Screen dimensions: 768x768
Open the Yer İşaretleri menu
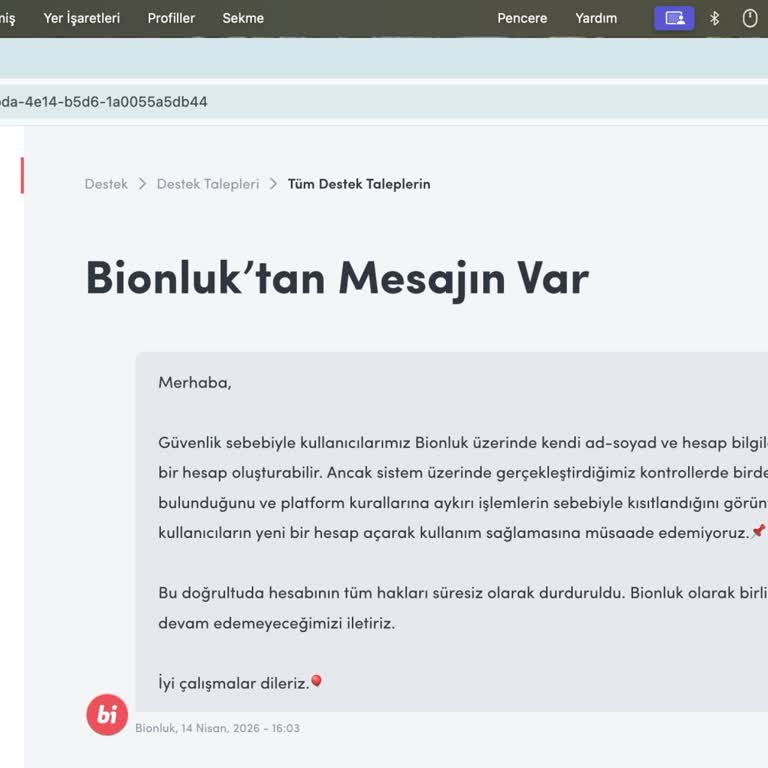pos(81,18)
